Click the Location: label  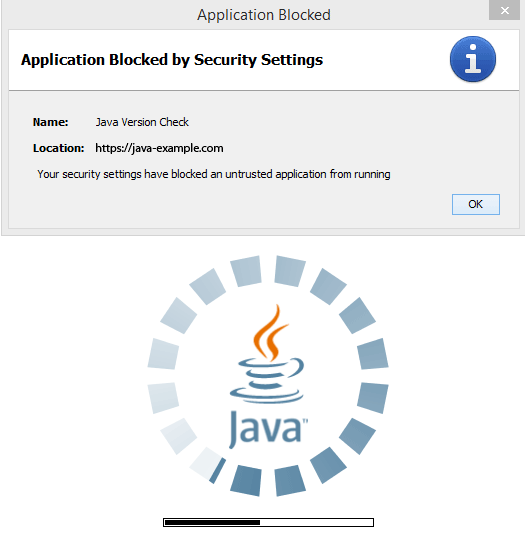pos(58,148)
